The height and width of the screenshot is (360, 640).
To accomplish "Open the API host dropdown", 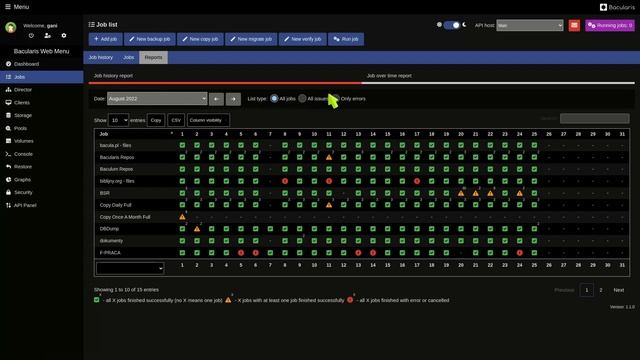I will pyautogui.click(x=530, y=25).
